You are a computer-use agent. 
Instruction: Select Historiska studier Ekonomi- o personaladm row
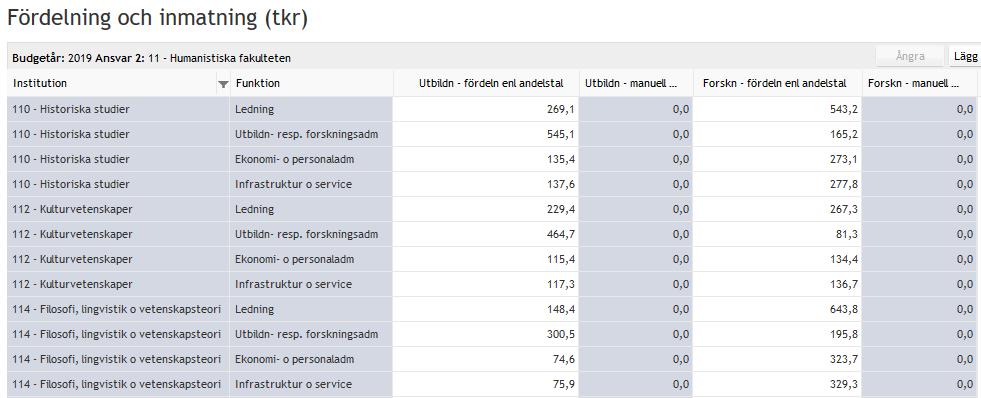pyautogui.click(x=492, y=160)
